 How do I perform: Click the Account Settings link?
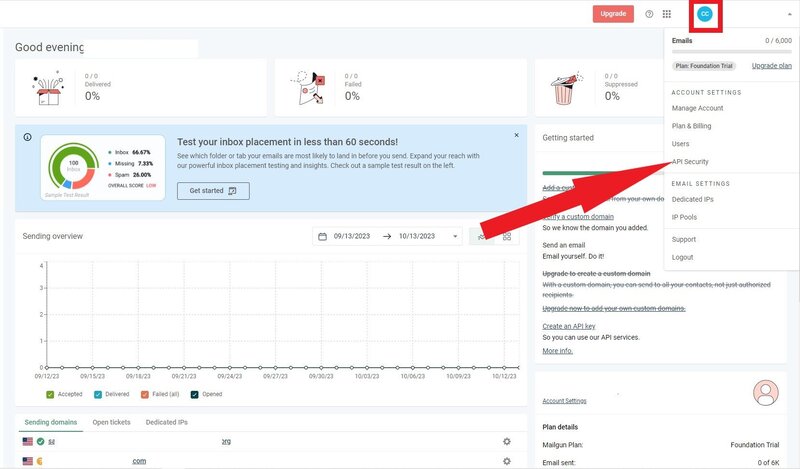[x=564, y=401]
